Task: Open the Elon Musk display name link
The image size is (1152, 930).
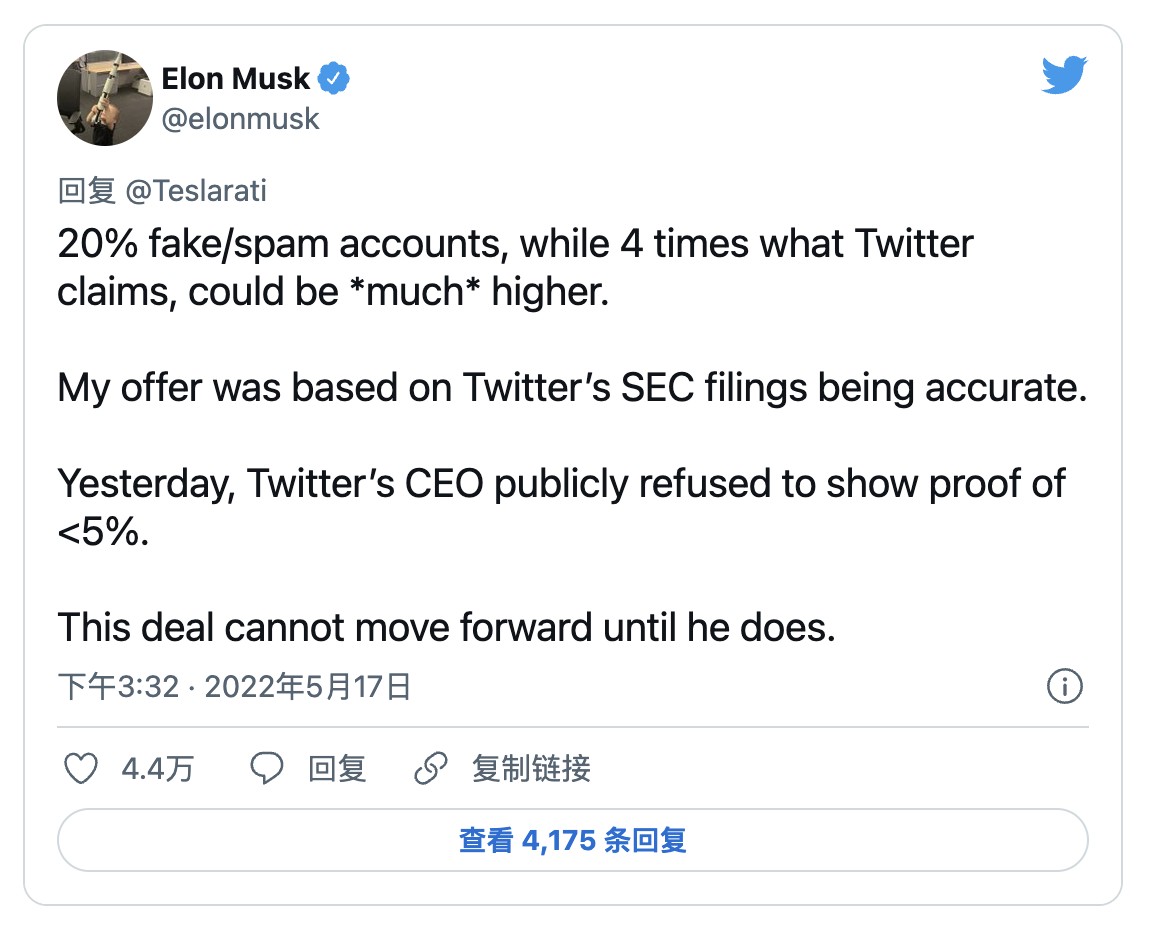Action: coord(235,78)
